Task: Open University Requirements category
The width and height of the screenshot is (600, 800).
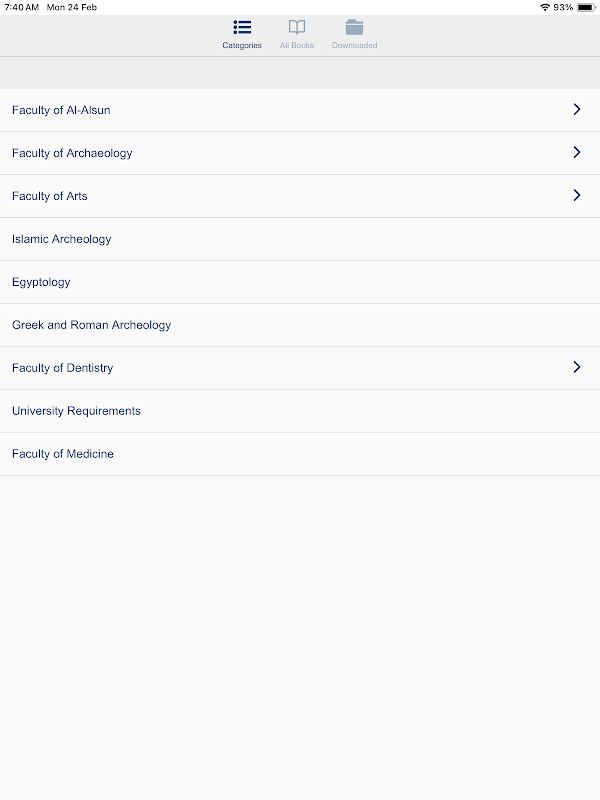Action: [x=300, y=411]
